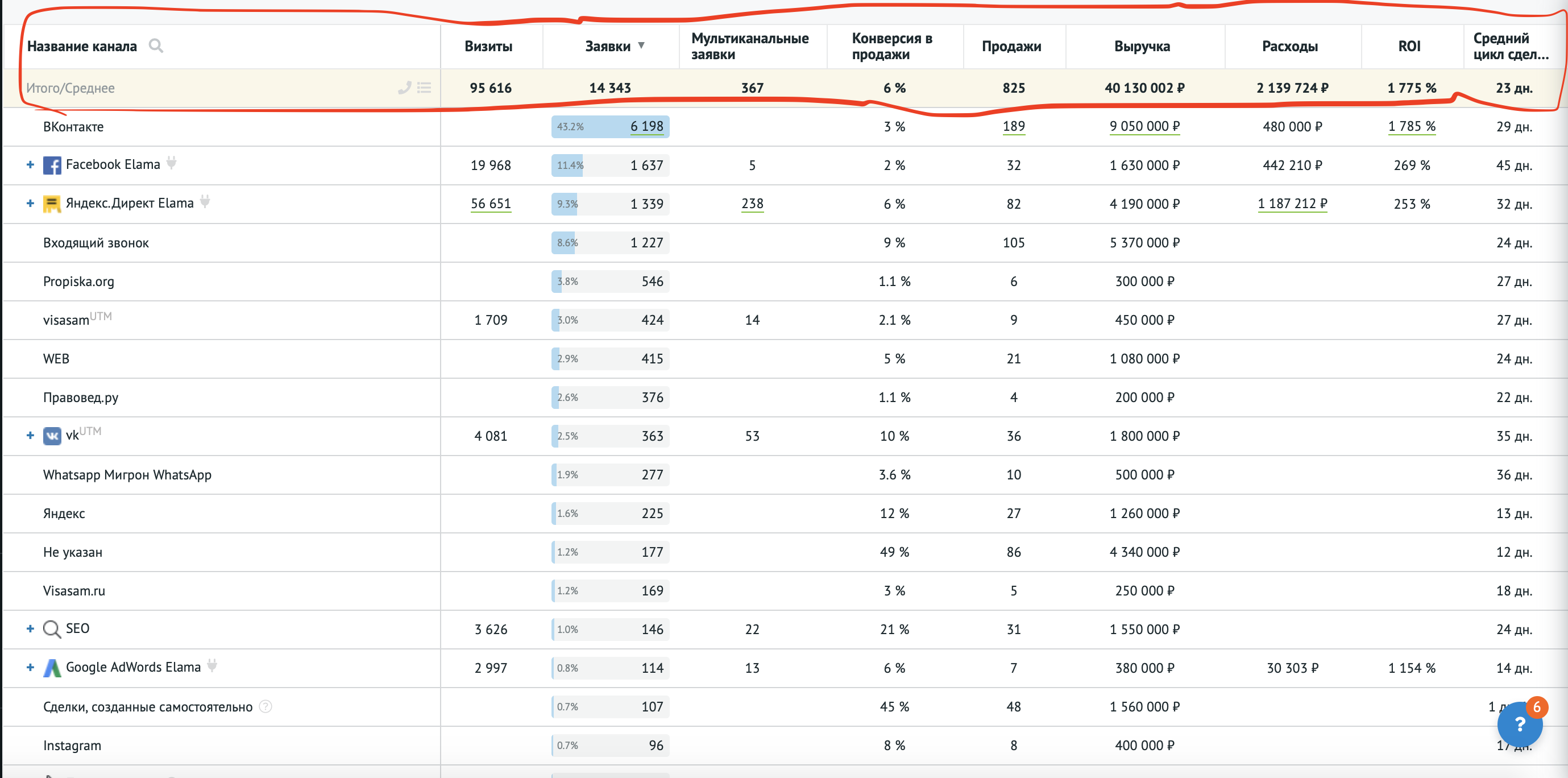Click the magnifier icon next to SEO

pos(52,629)
